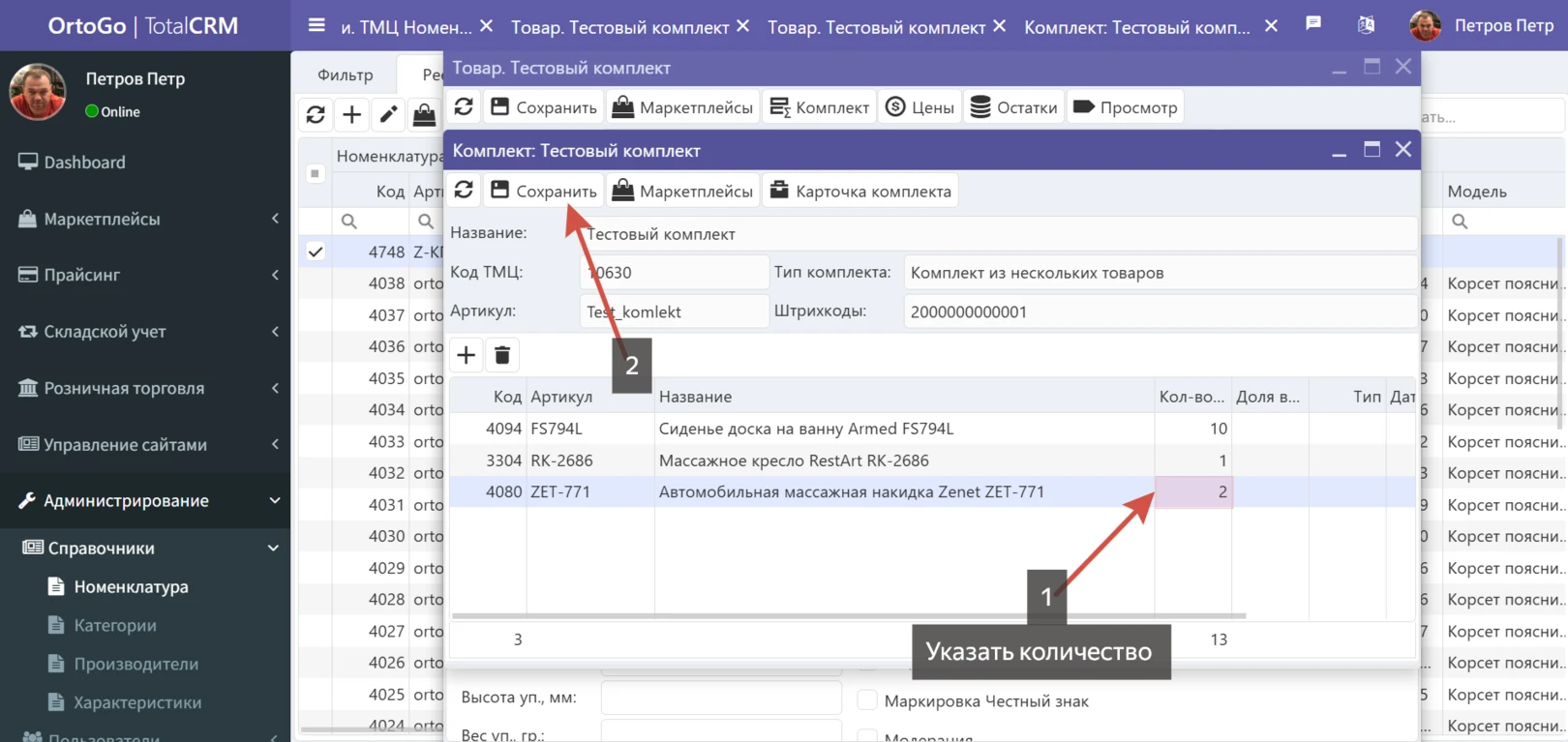Viewport: 1568px width, 742px height.
Task: Expand the Маркетплейсы sidebar menu
Action: tap(145, 220)
